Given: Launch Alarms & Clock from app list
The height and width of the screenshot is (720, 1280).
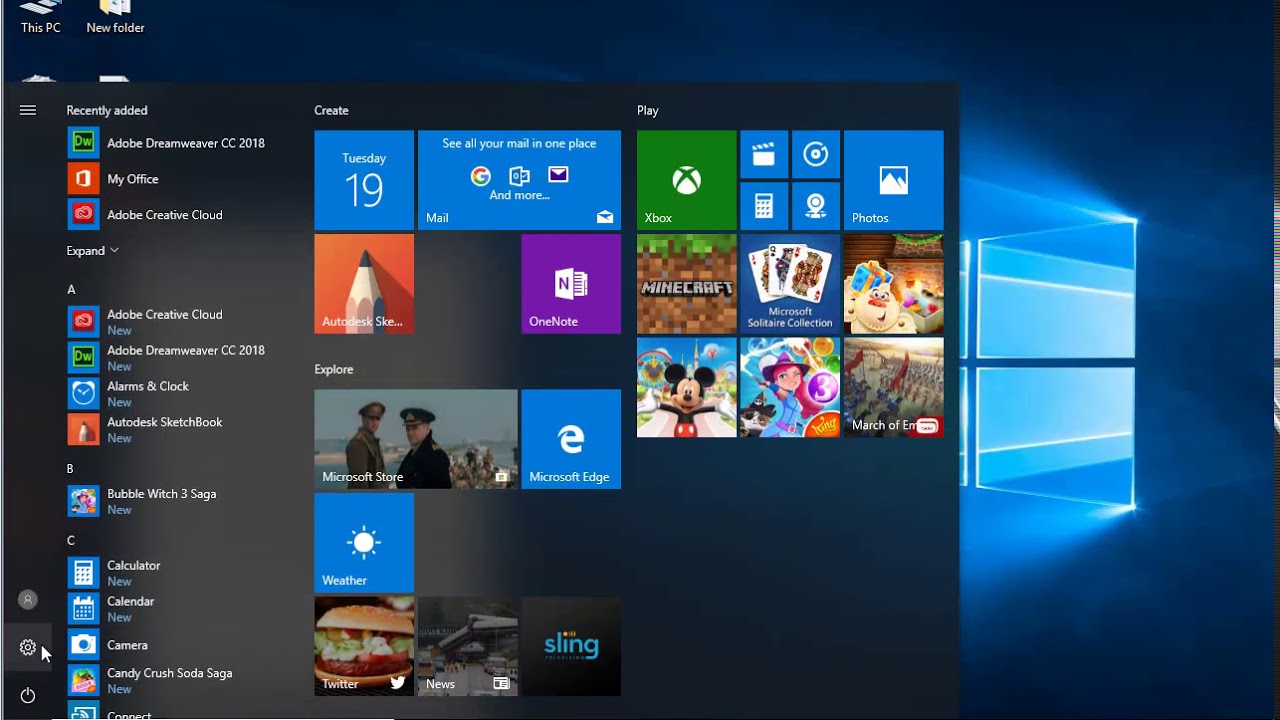Looking at the screenshot, I should click(180, 394).
